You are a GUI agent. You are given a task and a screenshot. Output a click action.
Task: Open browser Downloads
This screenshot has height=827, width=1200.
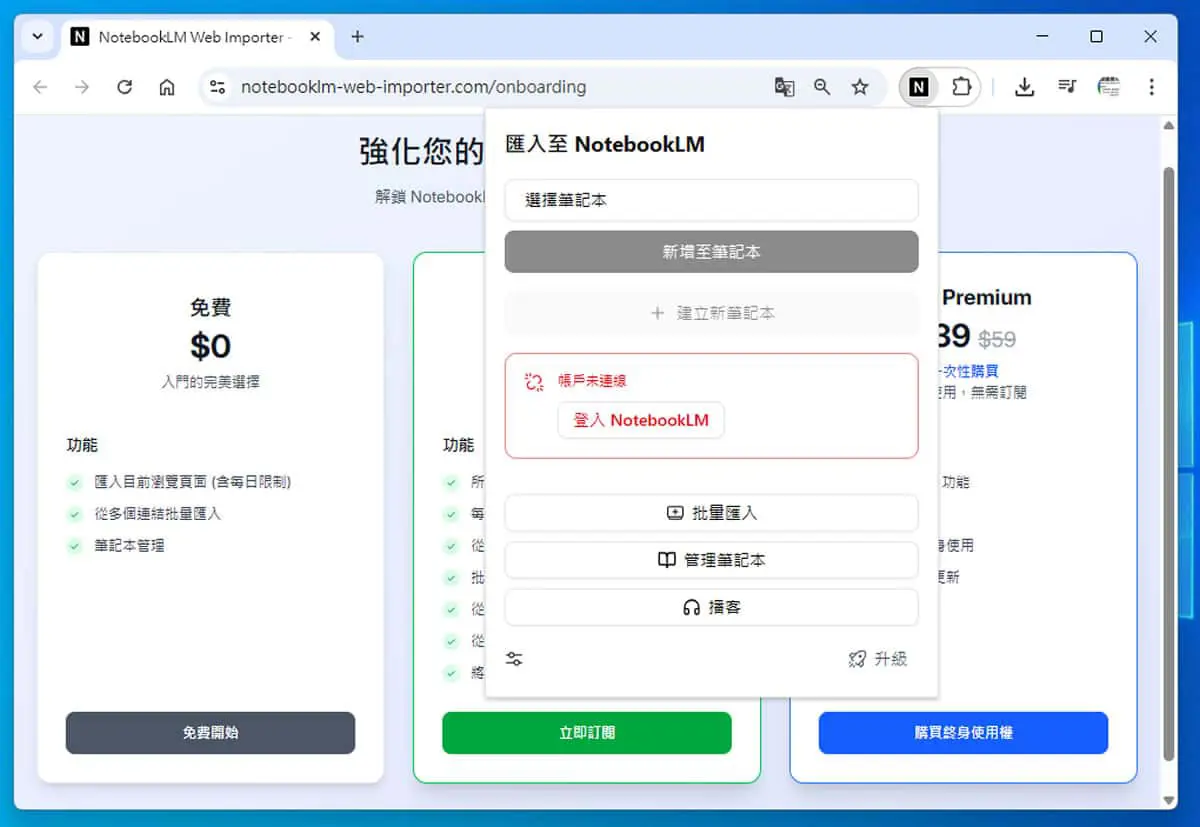click(1024, 87)
